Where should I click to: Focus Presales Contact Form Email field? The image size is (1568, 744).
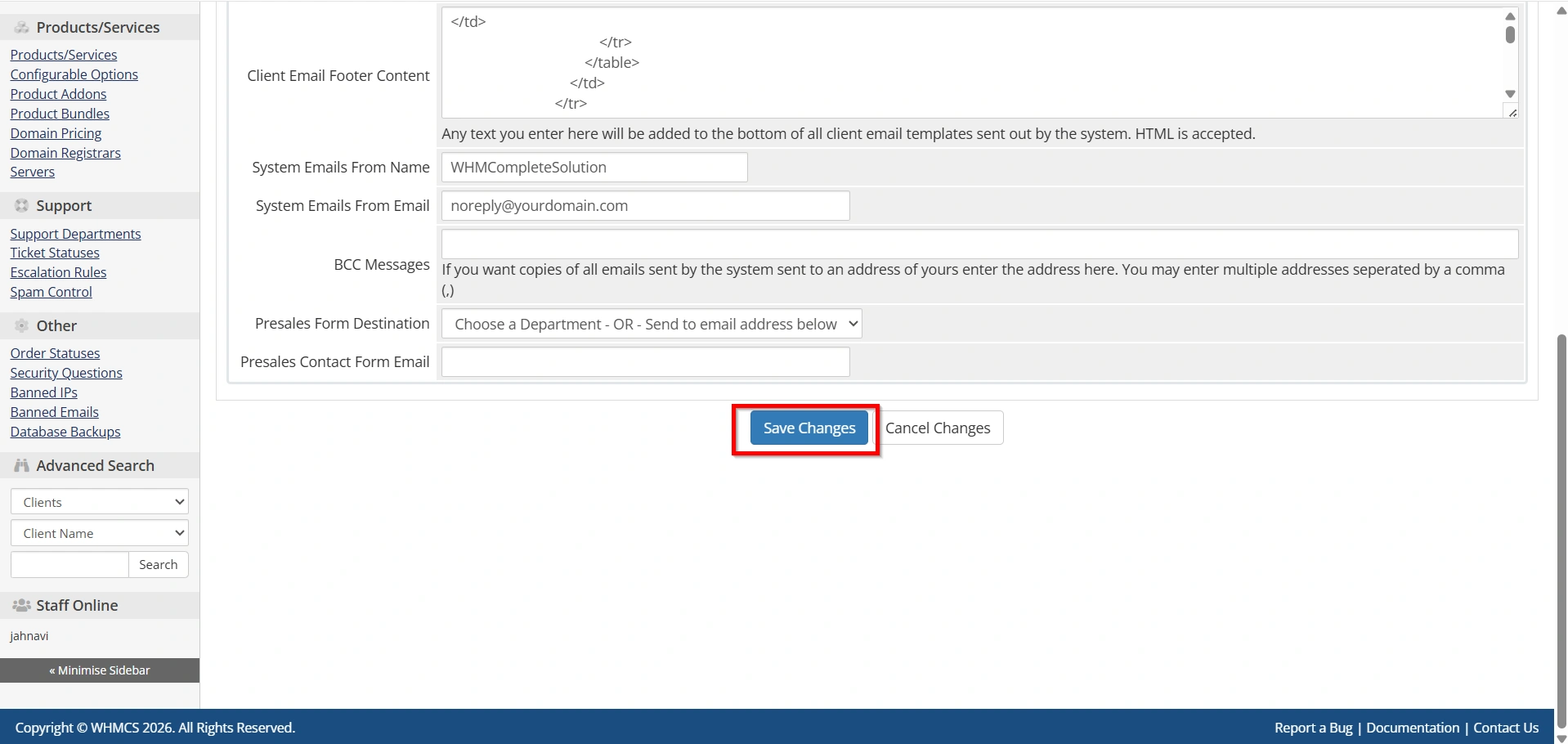tap(646, 361)
